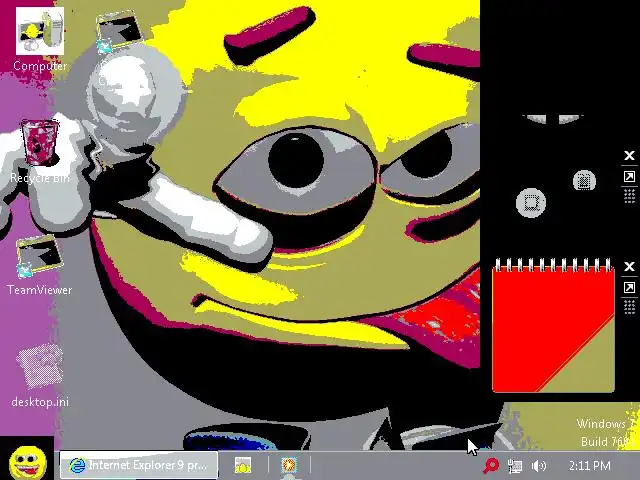This screenshot has height=480, width=640.
Task: Click the CPU meter gadget larger-size arrow
Action: pos(629,176)
